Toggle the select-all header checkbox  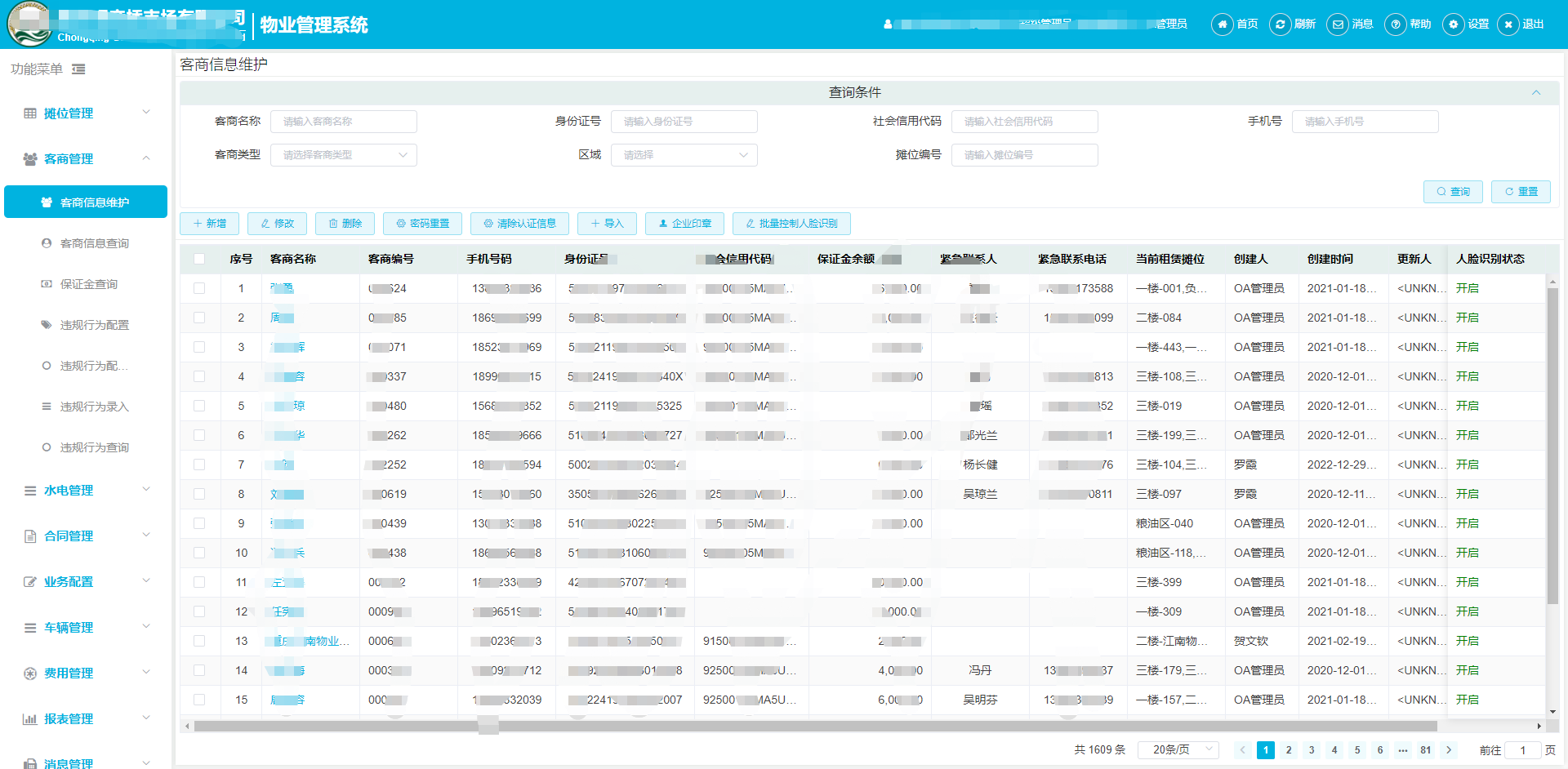[199, 259]
